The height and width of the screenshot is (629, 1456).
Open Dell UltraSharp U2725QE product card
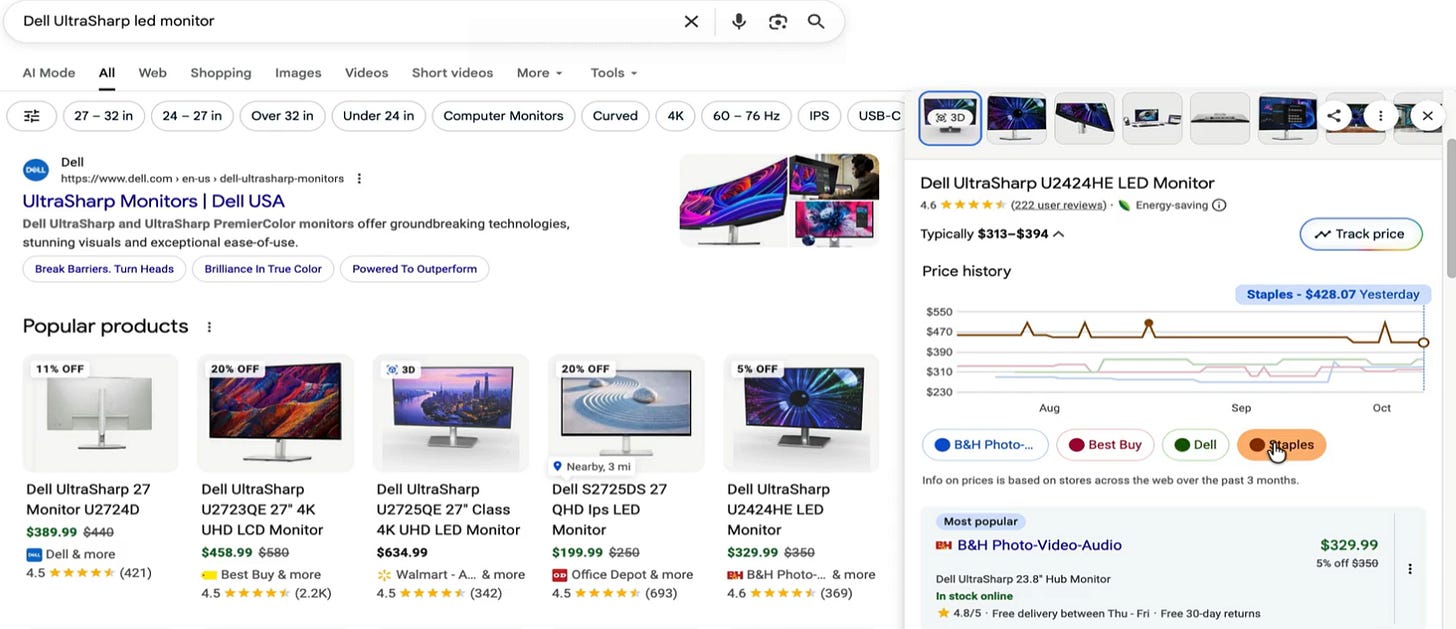(x=450, y=478)
